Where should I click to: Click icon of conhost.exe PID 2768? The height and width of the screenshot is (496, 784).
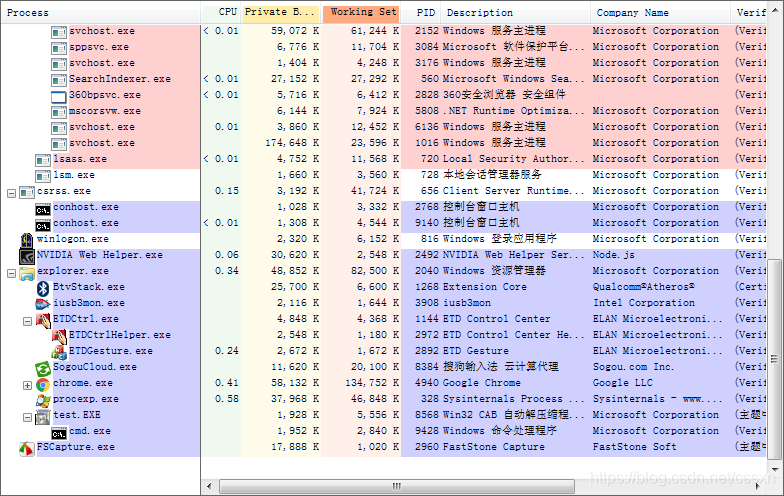(43, 210)
